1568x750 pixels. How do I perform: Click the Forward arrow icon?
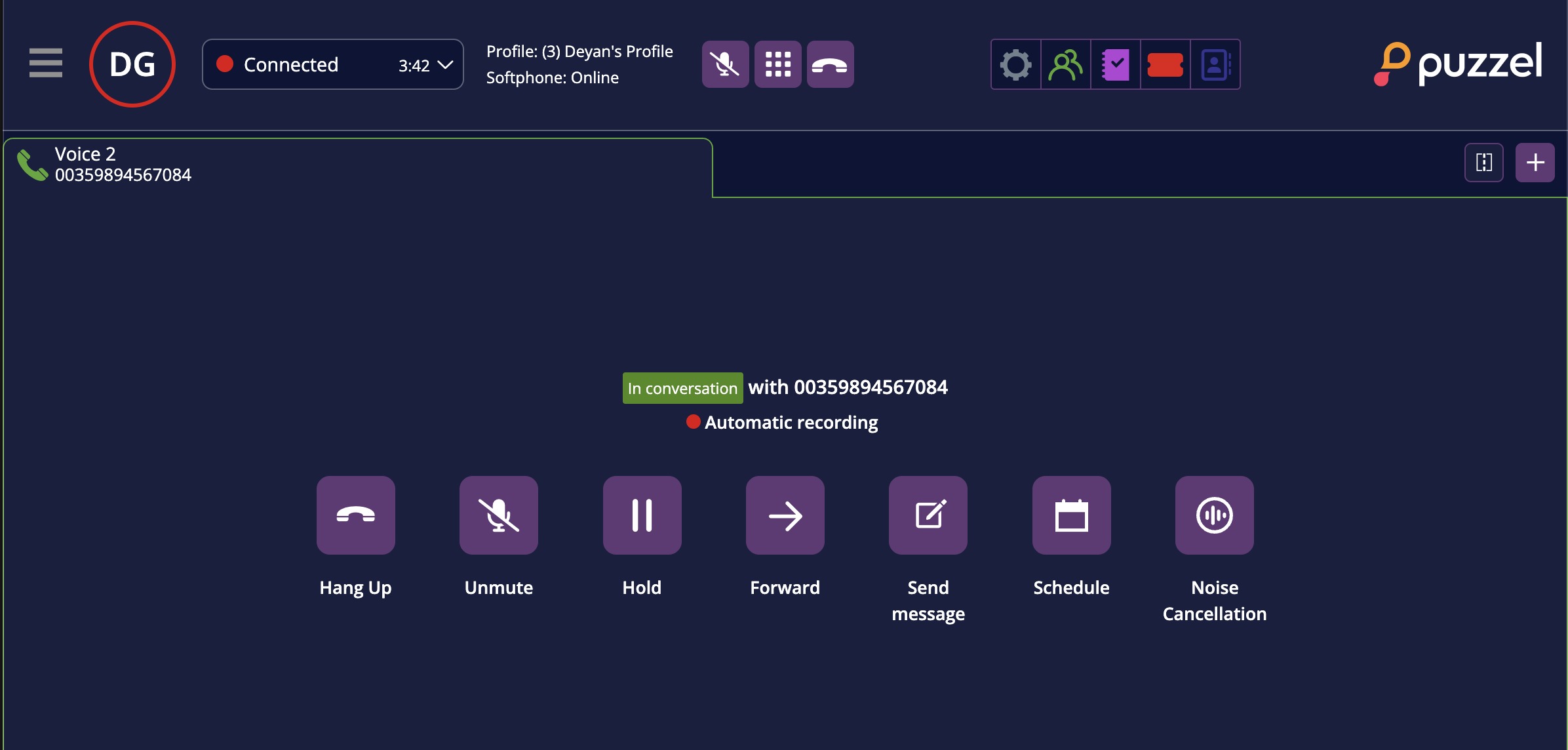[785, 515]
